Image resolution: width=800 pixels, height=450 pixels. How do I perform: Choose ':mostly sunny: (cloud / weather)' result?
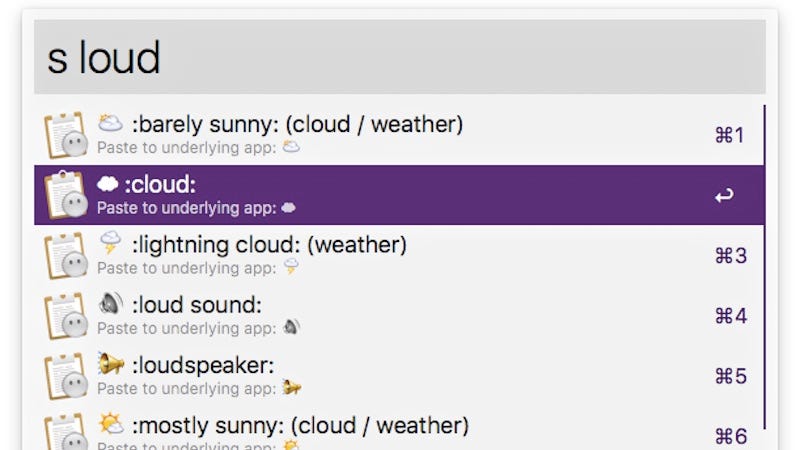399,428
